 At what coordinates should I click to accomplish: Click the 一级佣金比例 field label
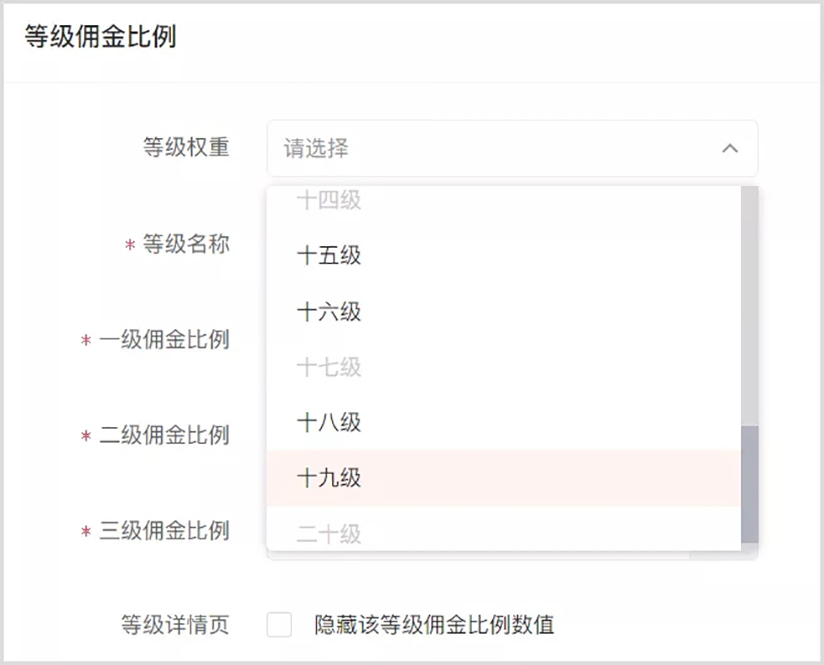coord(164,340)
